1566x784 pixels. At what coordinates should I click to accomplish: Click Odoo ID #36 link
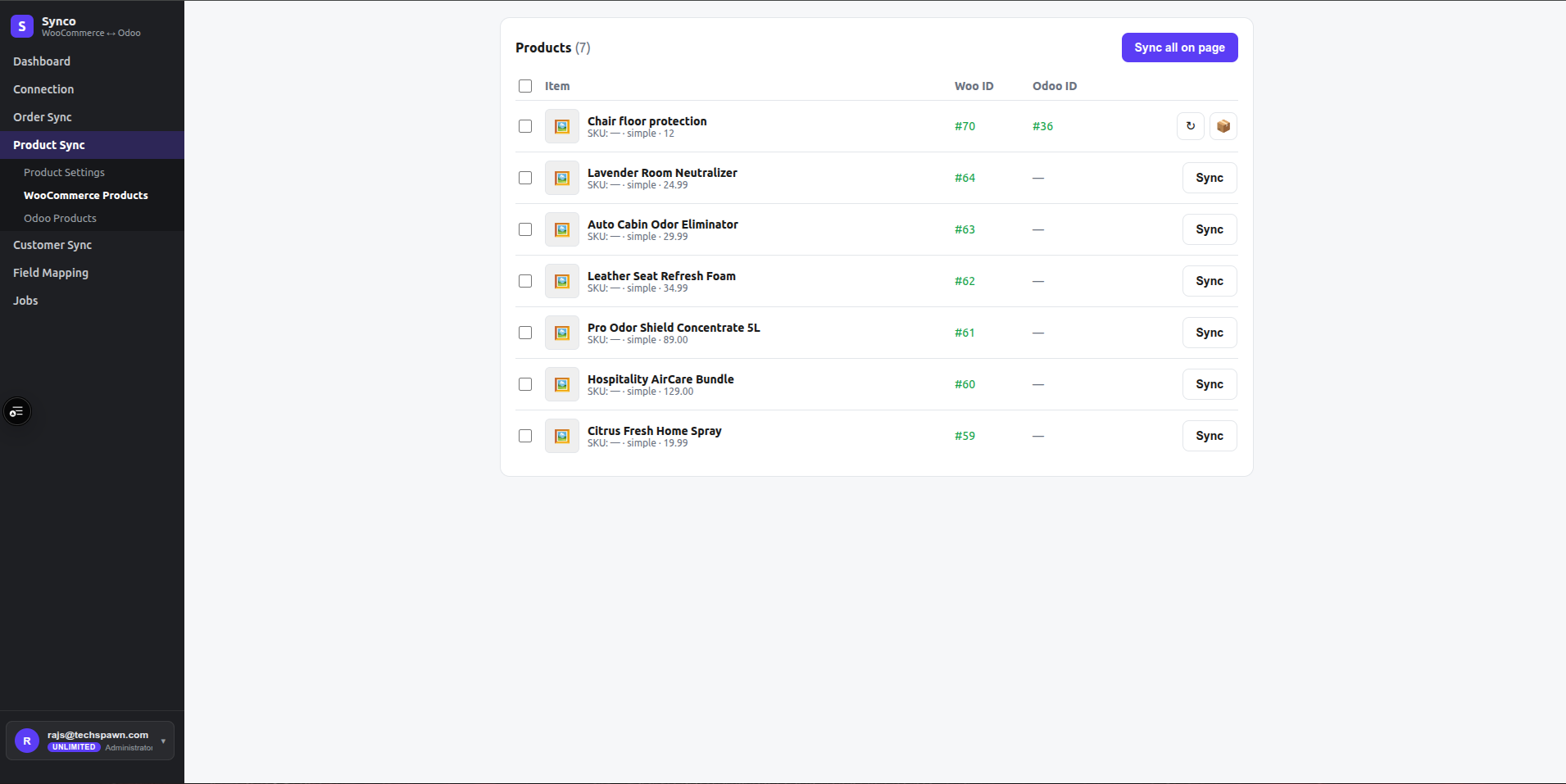pyautogui.click(x=1042, y=126)
